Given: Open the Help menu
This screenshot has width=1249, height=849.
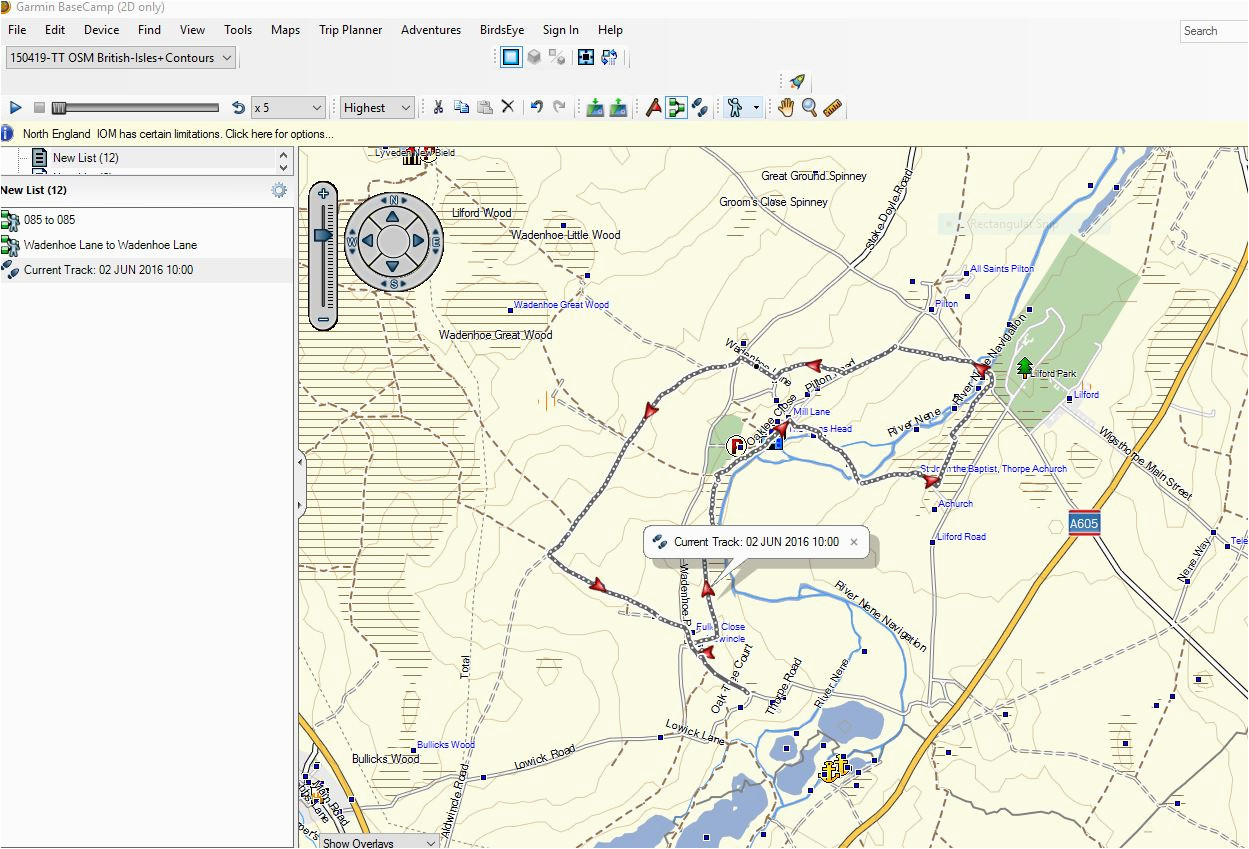Looking at the screenshot, I should (x=610, y=30).
